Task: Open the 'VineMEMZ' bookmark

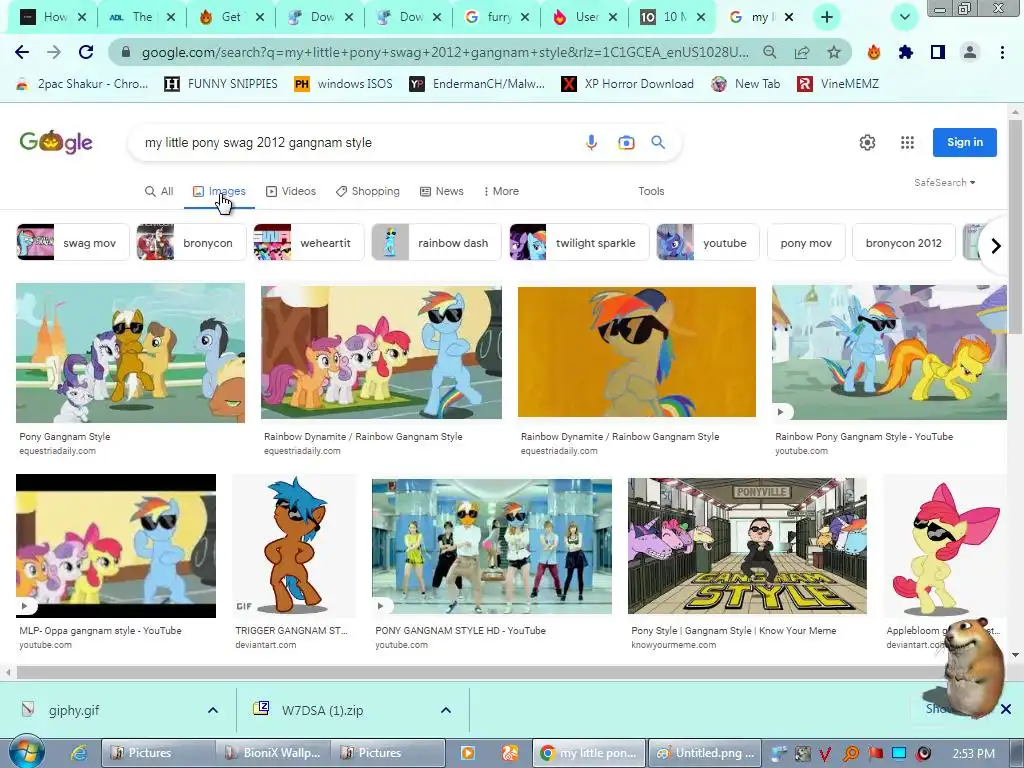Action: click(839, 84)
